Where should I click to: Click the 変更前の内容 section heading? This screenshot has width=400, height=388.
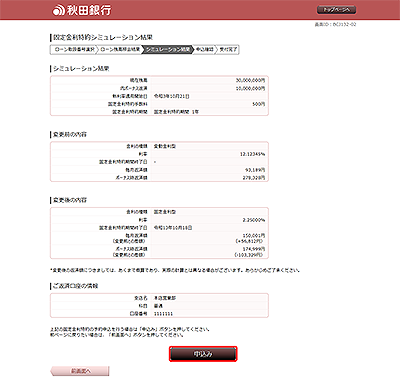(x=70, y=134)
